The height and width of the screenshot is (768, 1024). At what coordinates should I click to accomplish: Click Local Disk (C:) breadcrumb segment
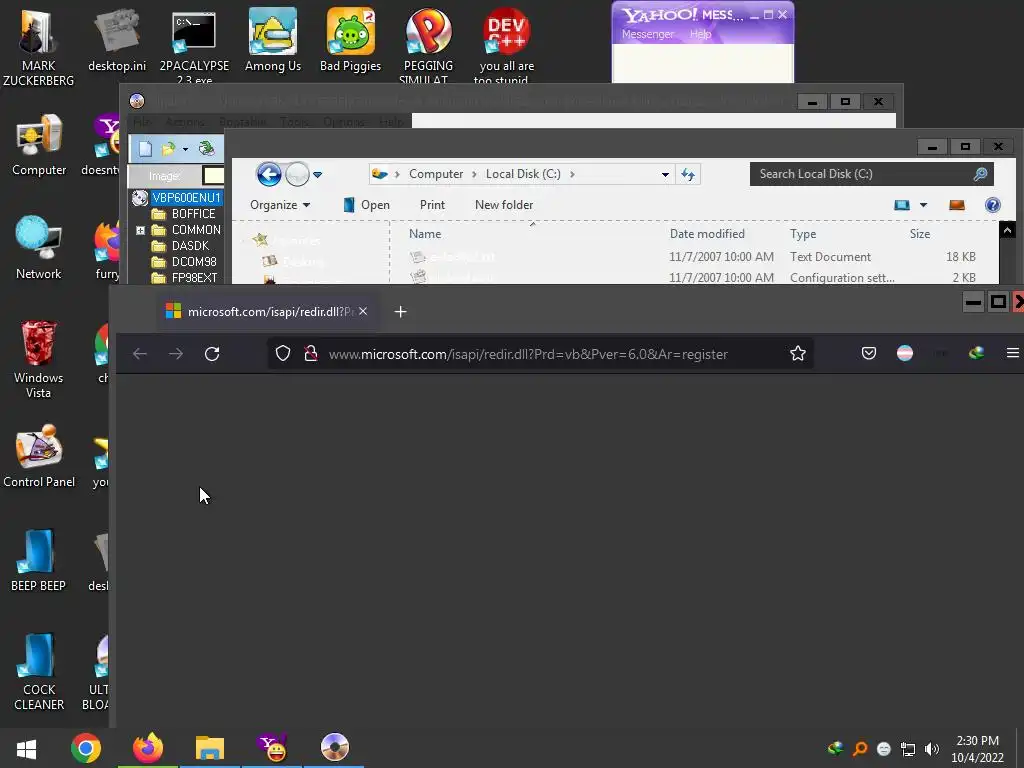(523, 174)
